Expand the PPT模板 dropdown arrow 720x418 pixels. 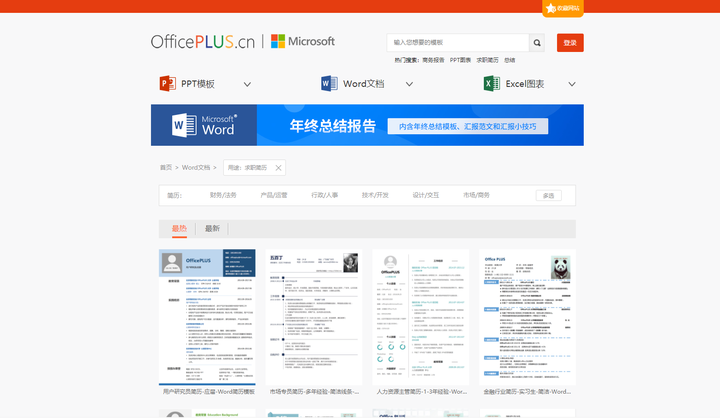(247, 85)
